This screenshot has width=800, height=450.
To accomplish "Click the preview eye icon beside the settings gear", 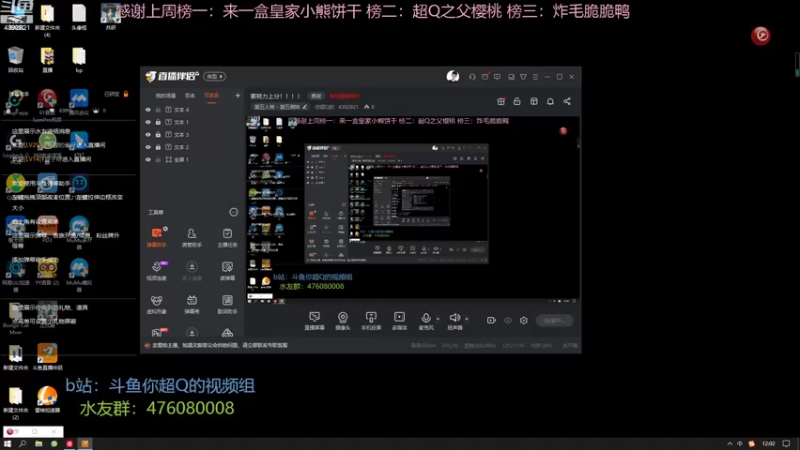I will (x=508, y=320).
